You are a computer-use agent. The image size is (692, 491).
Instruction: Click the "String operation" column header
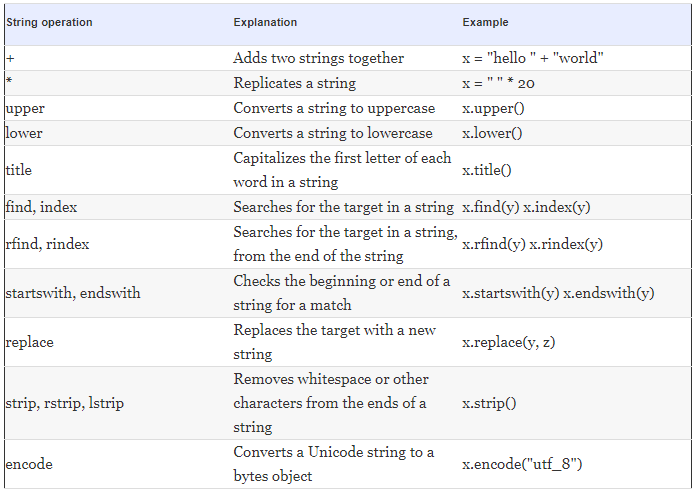click(x=49, y=22)
